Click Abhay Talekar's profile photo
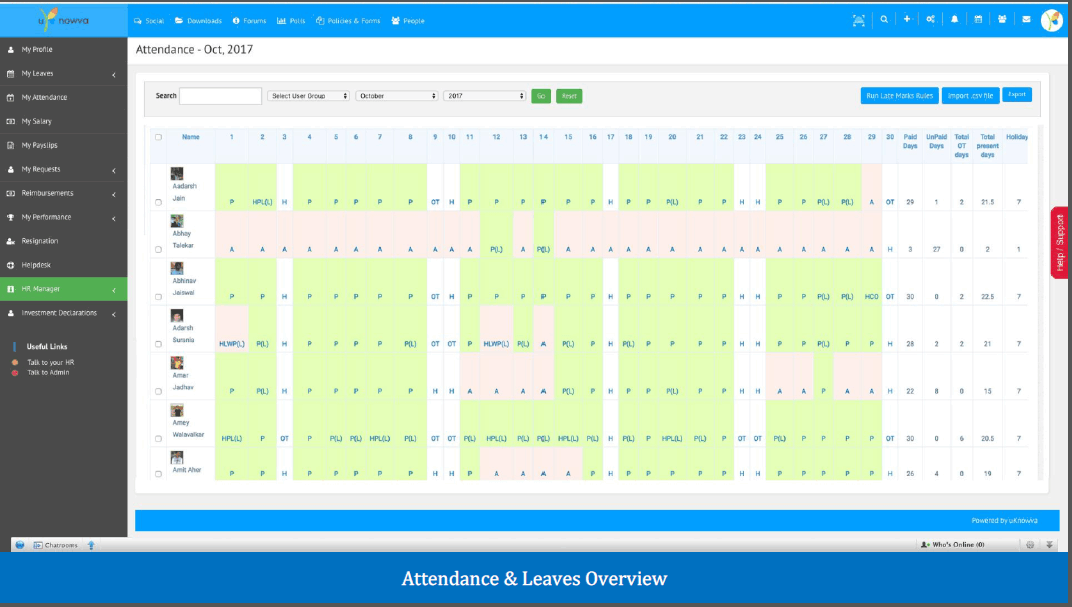Viewport: 1072px width, 607px height. click(177, 221)
